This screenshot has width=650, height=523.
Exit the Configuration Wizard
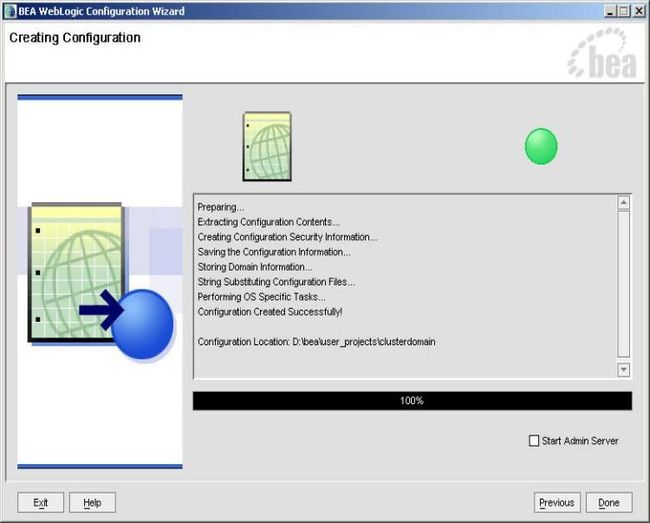(x=41, y=502)
